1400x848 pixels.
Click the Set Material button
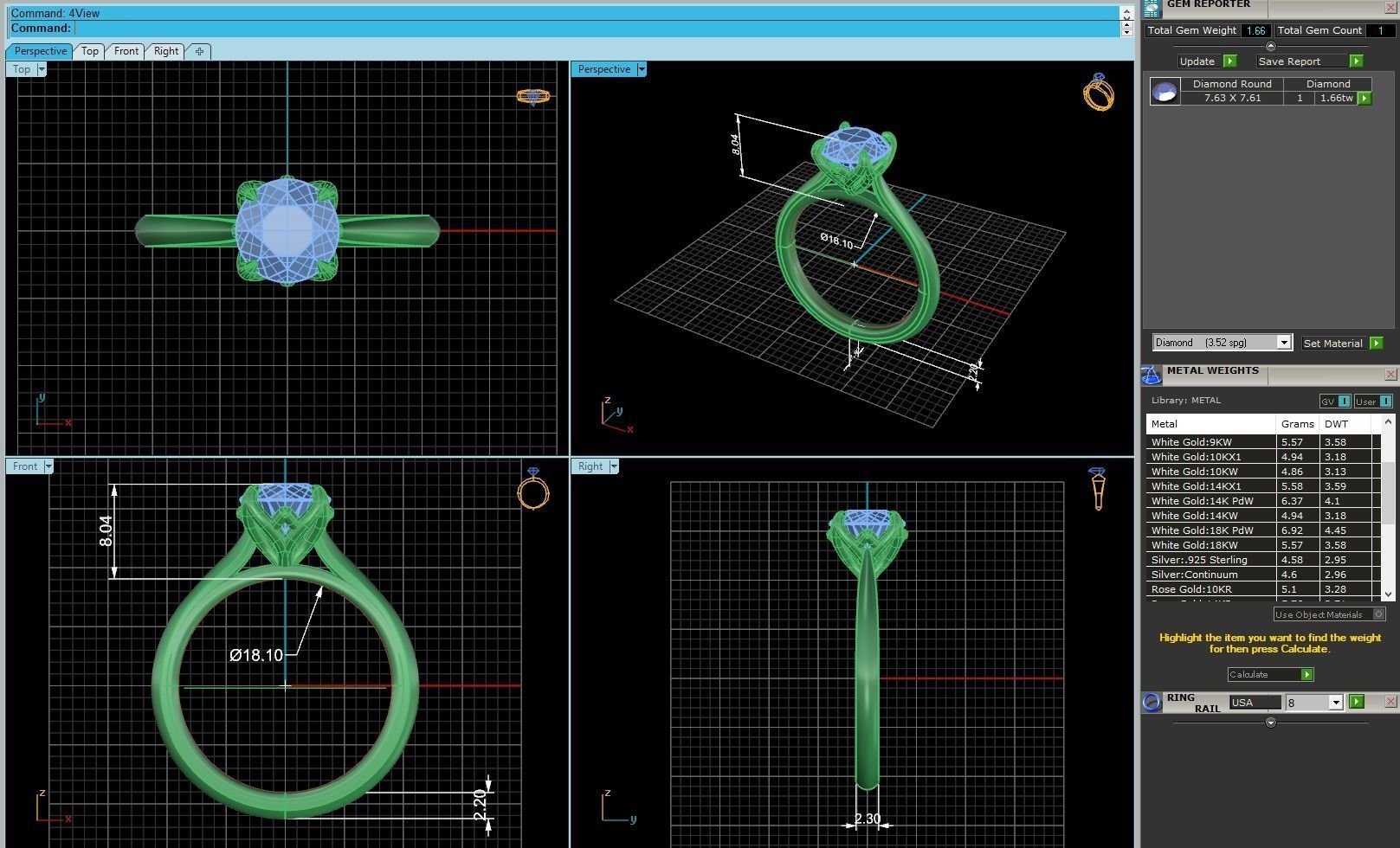[1333, 344]
